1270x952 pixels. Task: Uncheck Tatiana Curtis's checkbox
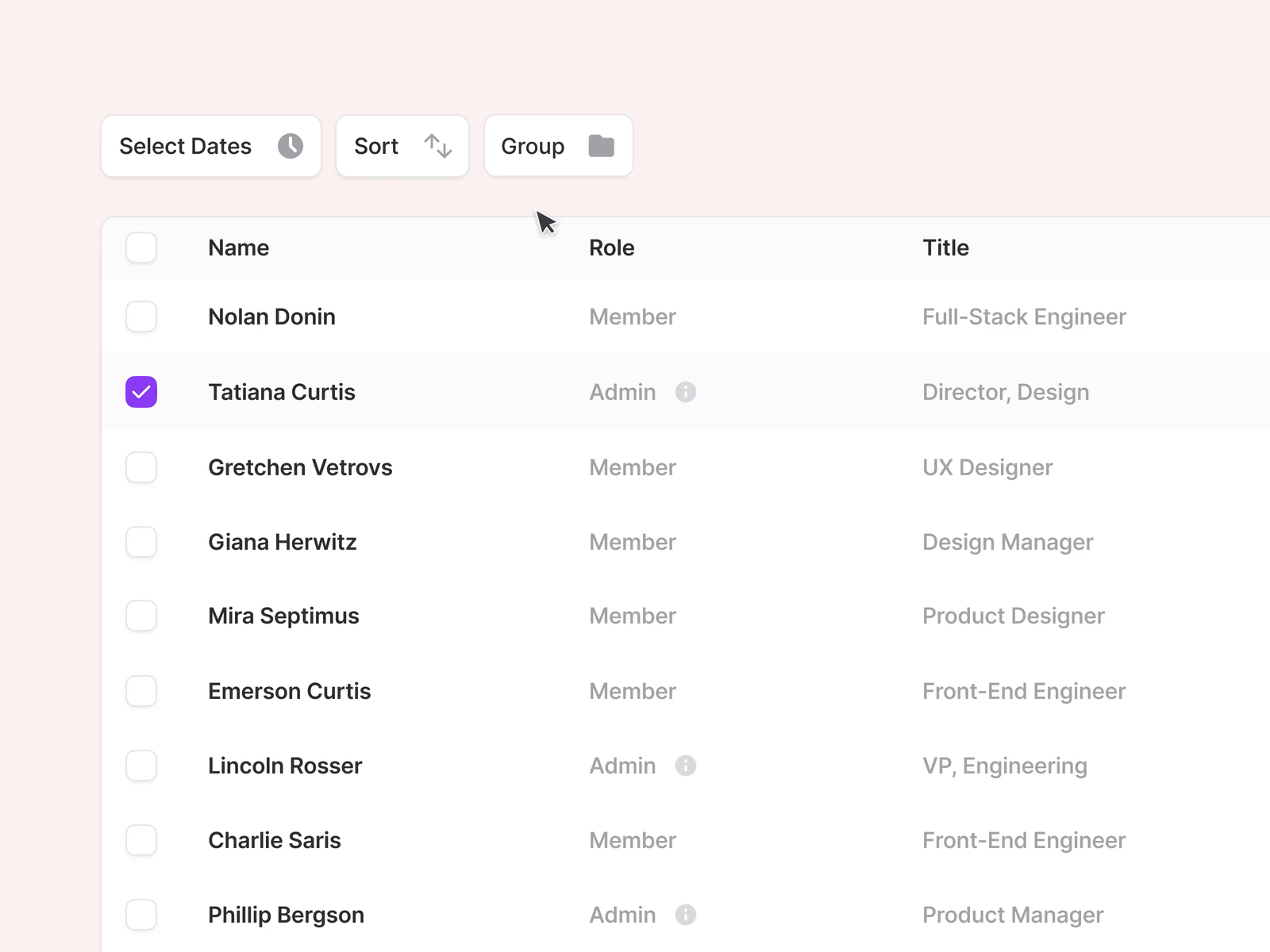point(140,391)
